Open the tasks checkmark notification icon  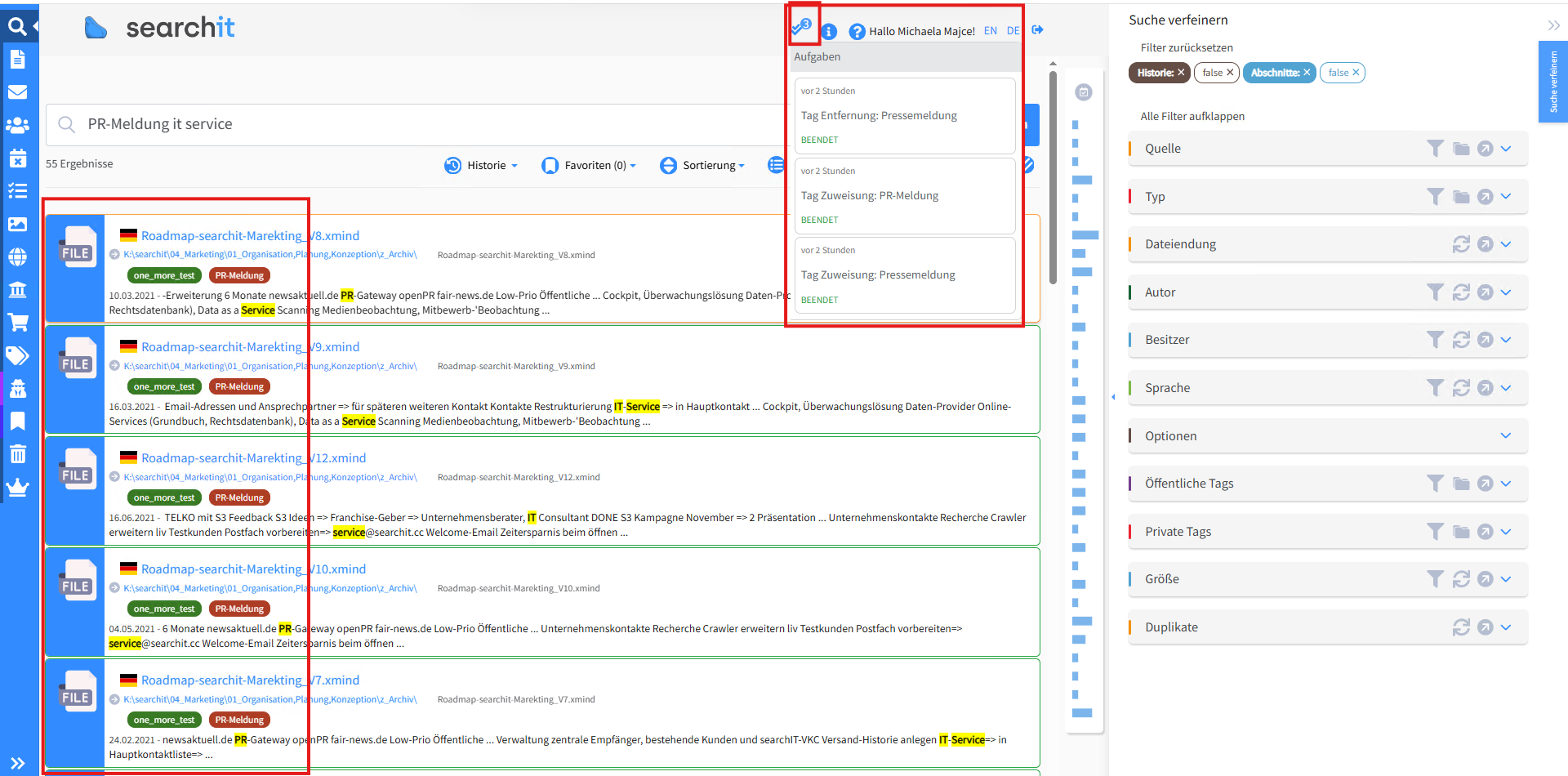802,27
